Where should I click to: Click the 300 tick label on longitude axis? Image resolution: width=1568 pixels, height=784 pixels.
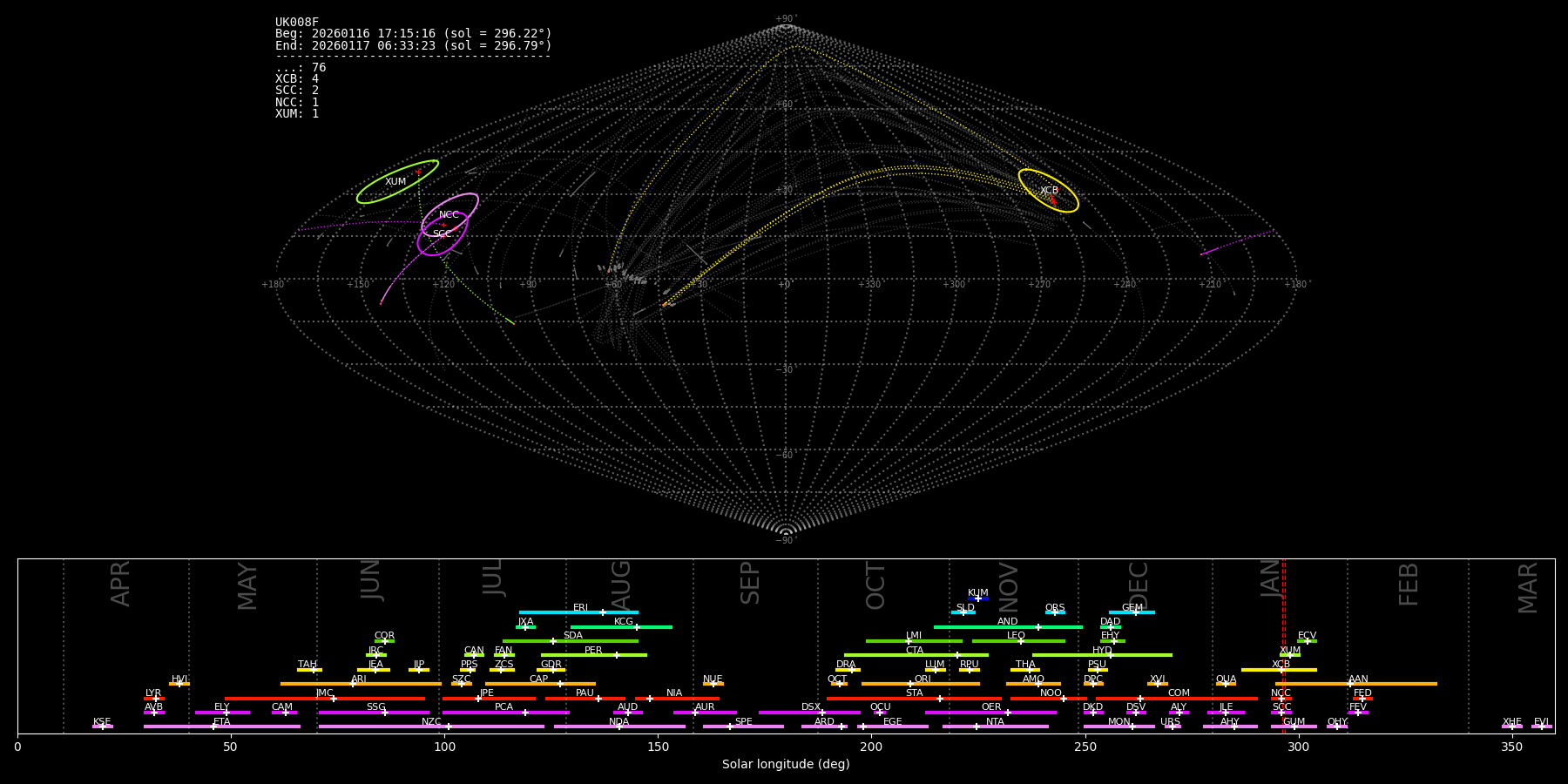[x=1298, y=747]
